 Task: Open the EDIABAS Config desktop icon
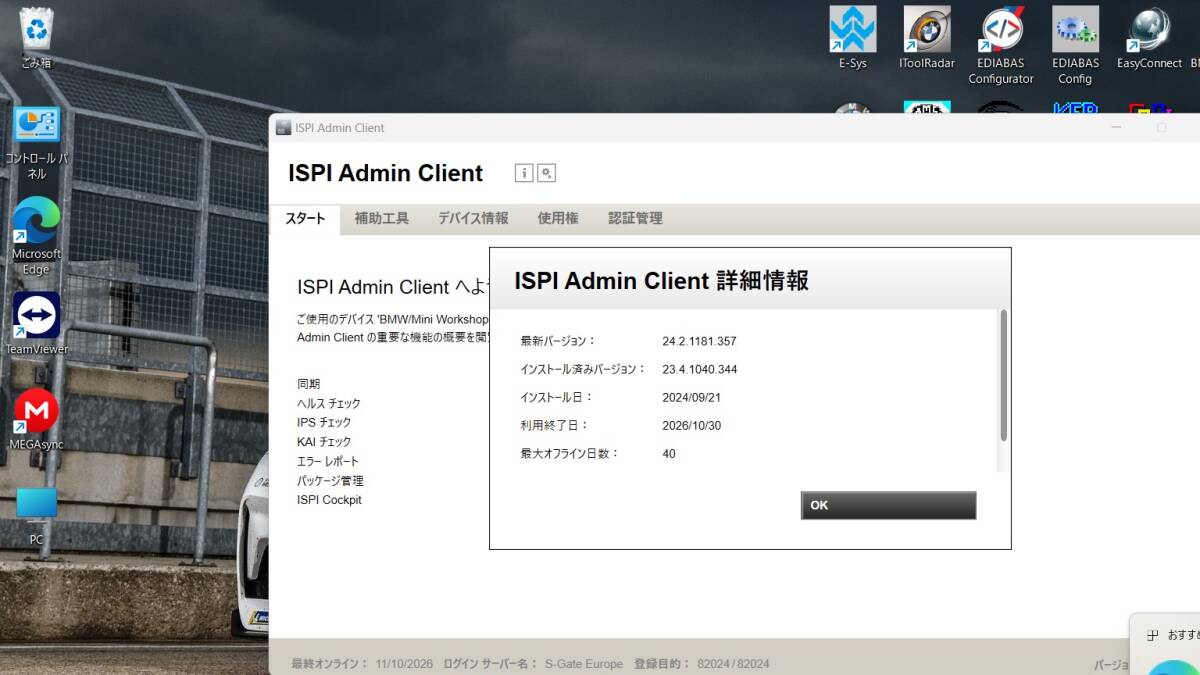pyautogui.click(x=1075, y=45)
